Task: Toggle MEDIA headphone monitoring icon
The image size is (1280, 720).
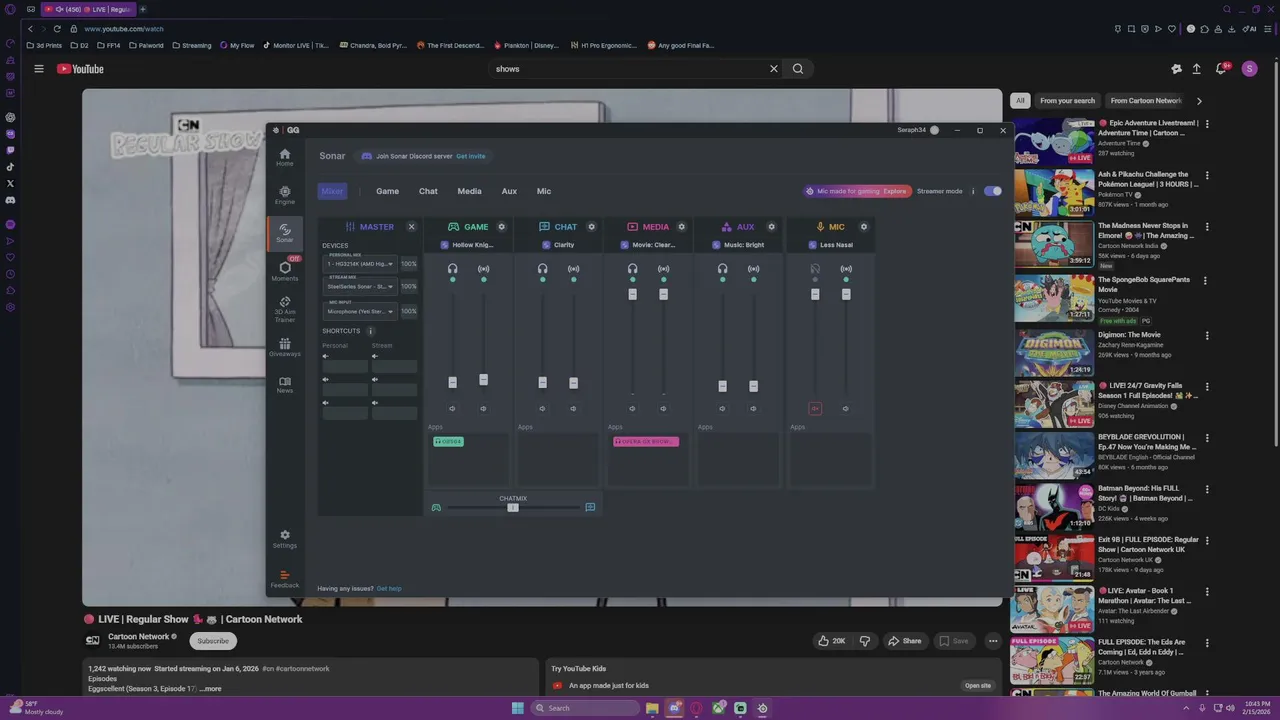Action: pyautogui.click(x=632, y=269)
